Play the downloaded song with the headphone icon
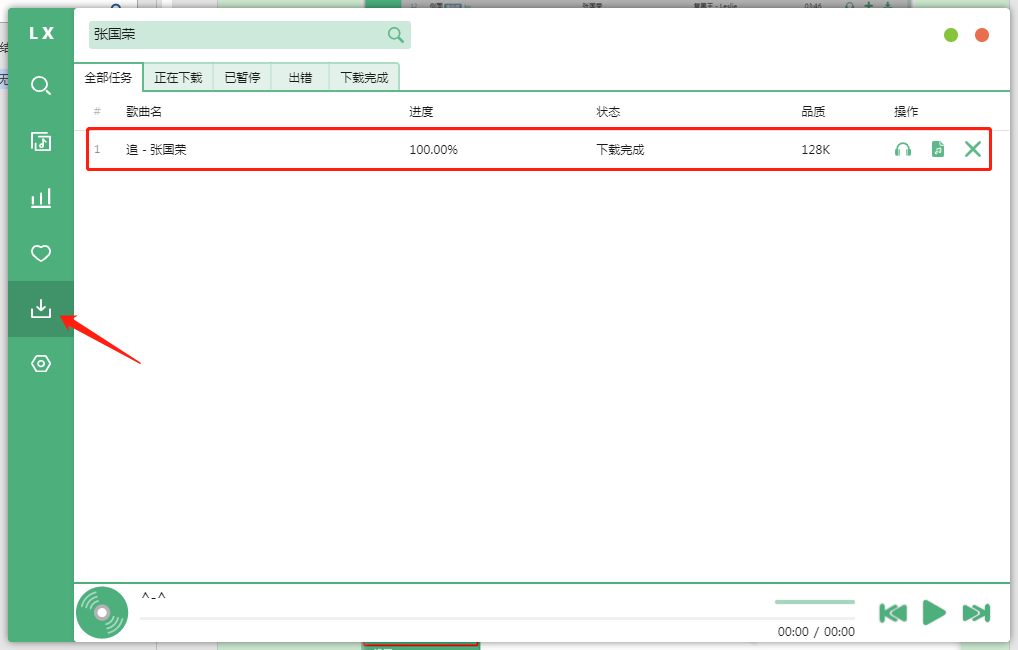 point(903,148)
